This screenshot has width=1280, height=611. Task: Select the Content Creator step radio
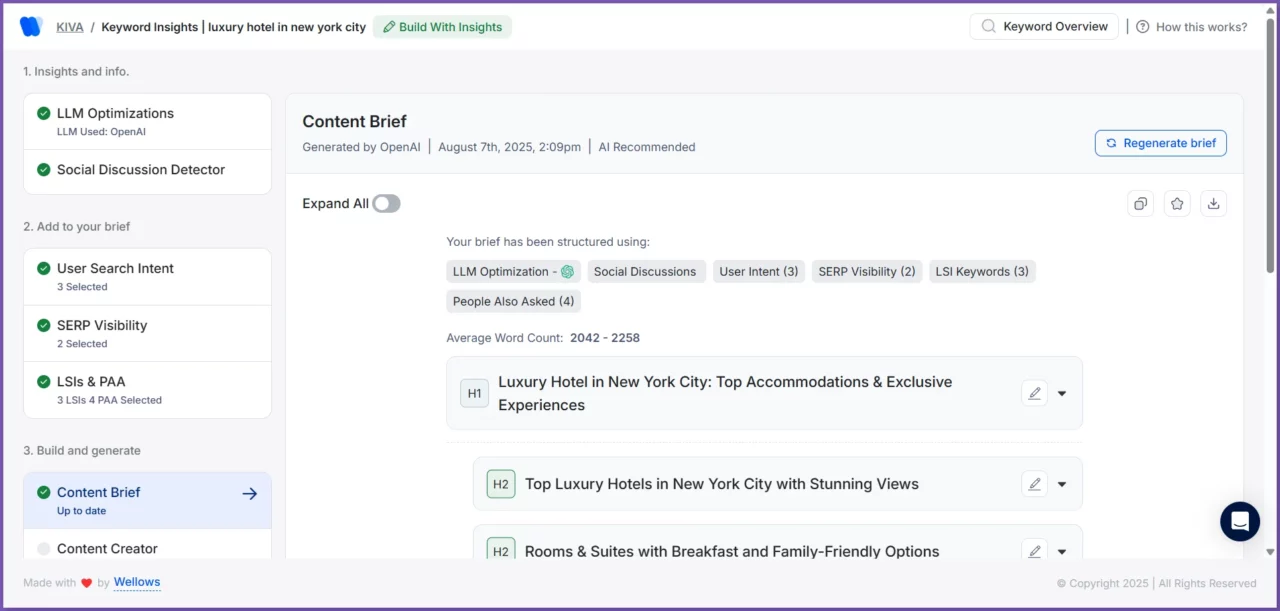click(x=44, y=549)
